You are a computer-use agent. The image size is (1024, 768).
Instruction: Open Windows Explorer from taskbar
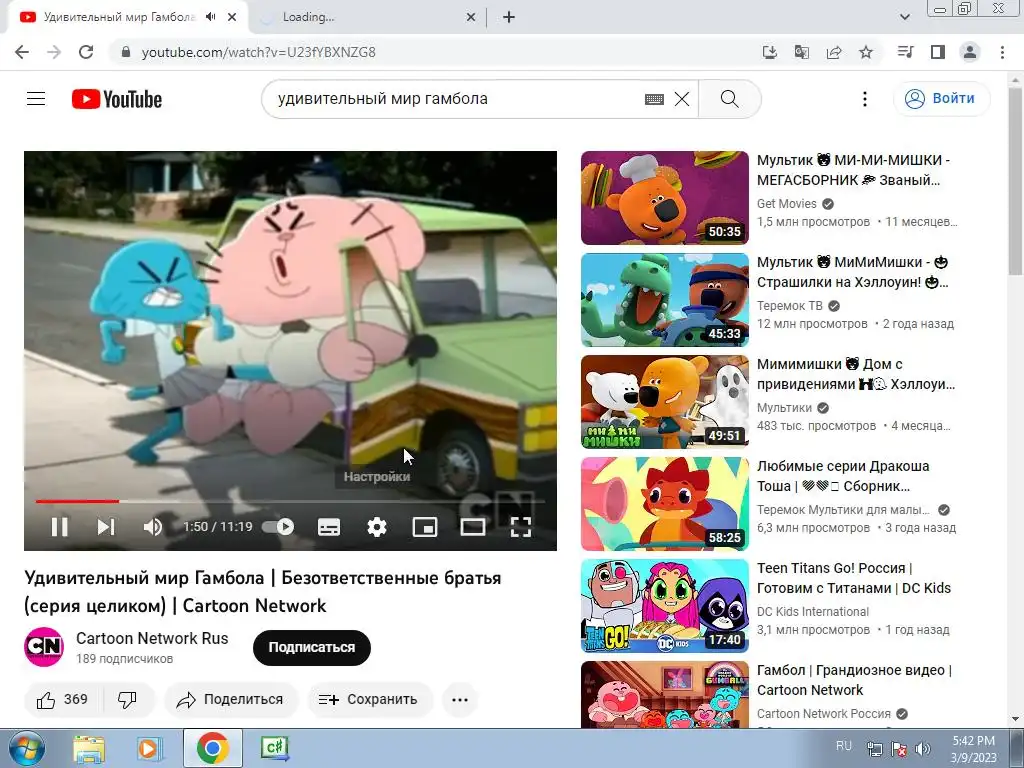click(89, 748)
